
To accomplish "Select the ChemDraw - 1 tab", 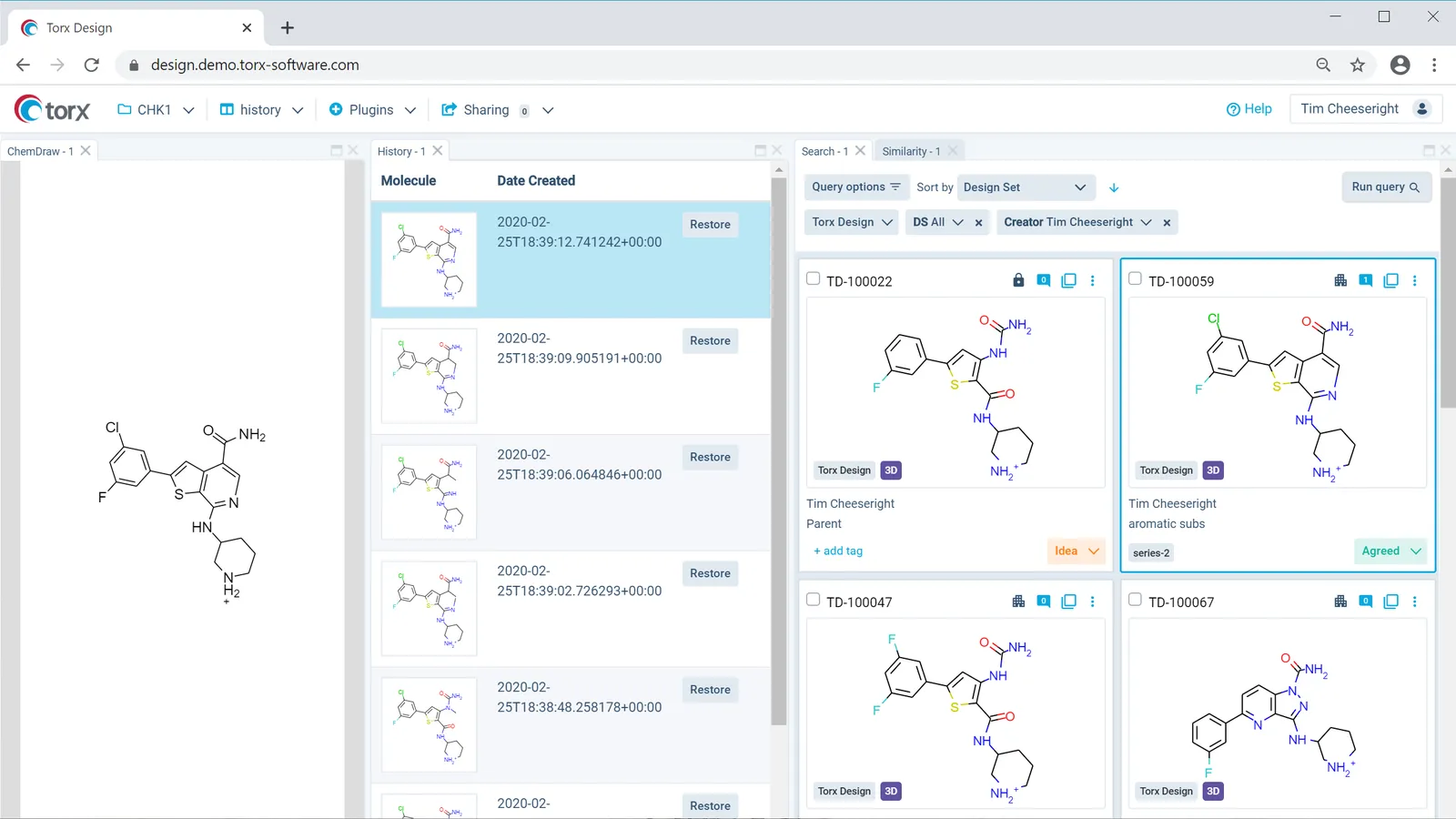I will 40,151.
